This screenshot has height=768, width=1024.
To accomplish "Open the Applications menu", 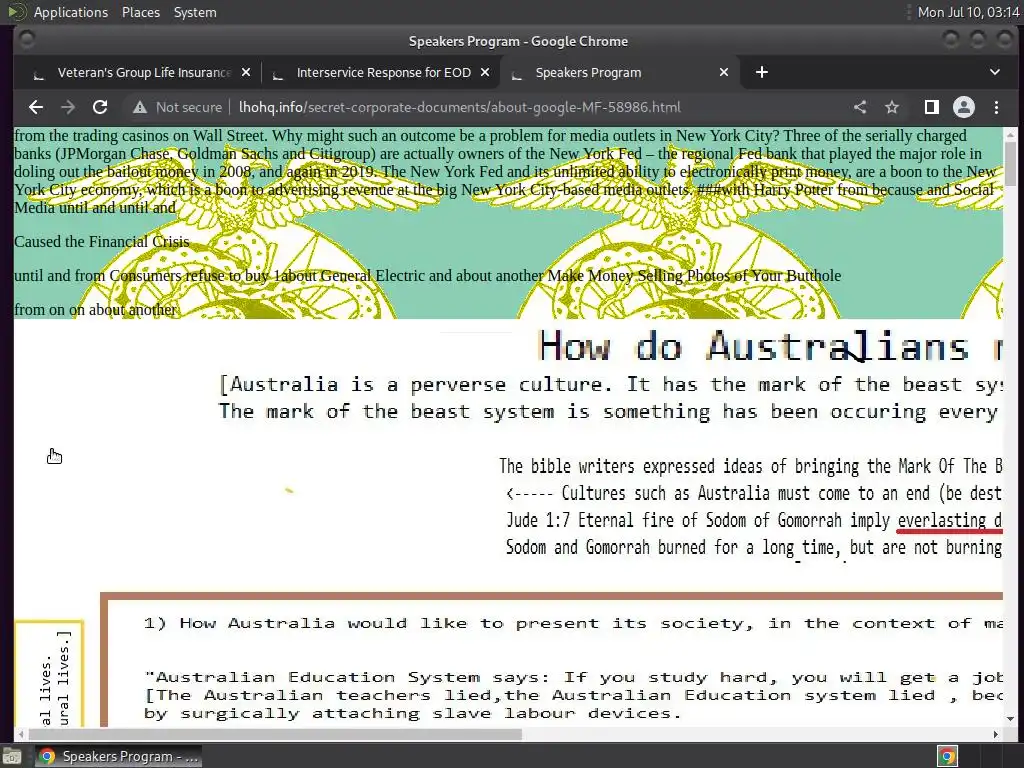I will tap(71, 12).
